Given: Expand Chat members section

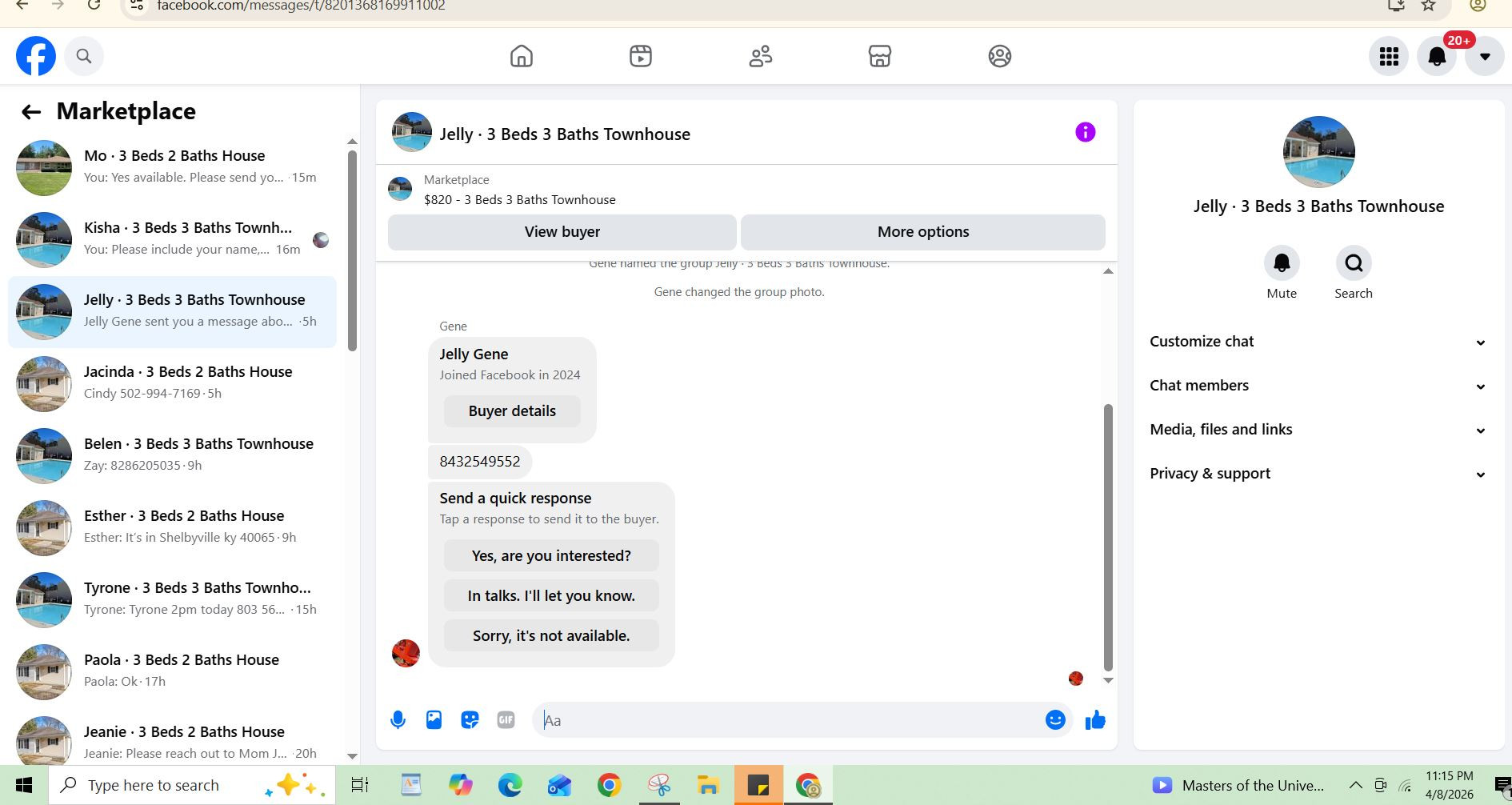Looking at the screenshot, I should point(1318,386).
